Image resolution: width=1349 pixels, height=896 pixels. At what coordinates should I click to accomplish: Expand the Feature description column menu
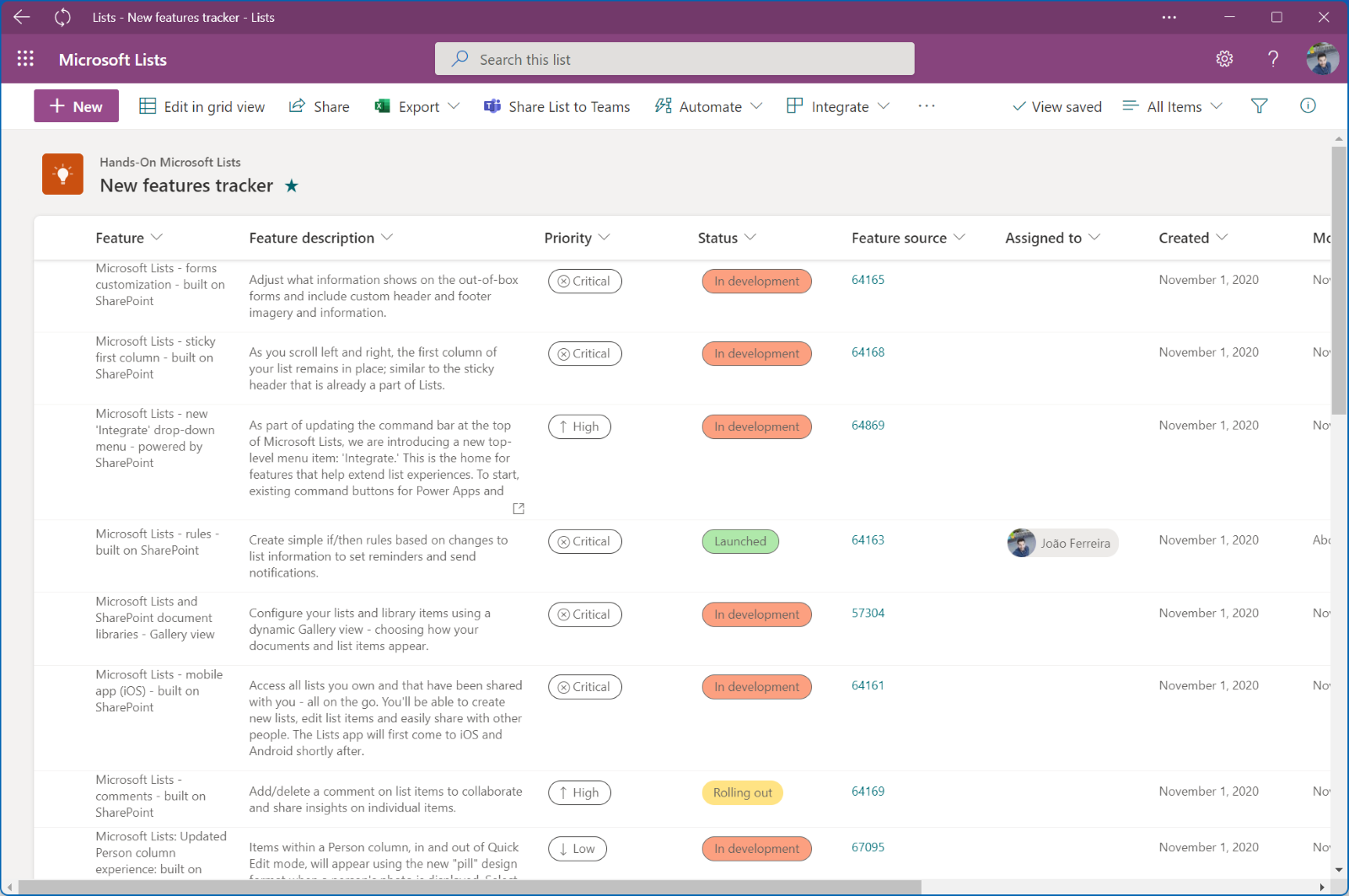tap(321, 238)
